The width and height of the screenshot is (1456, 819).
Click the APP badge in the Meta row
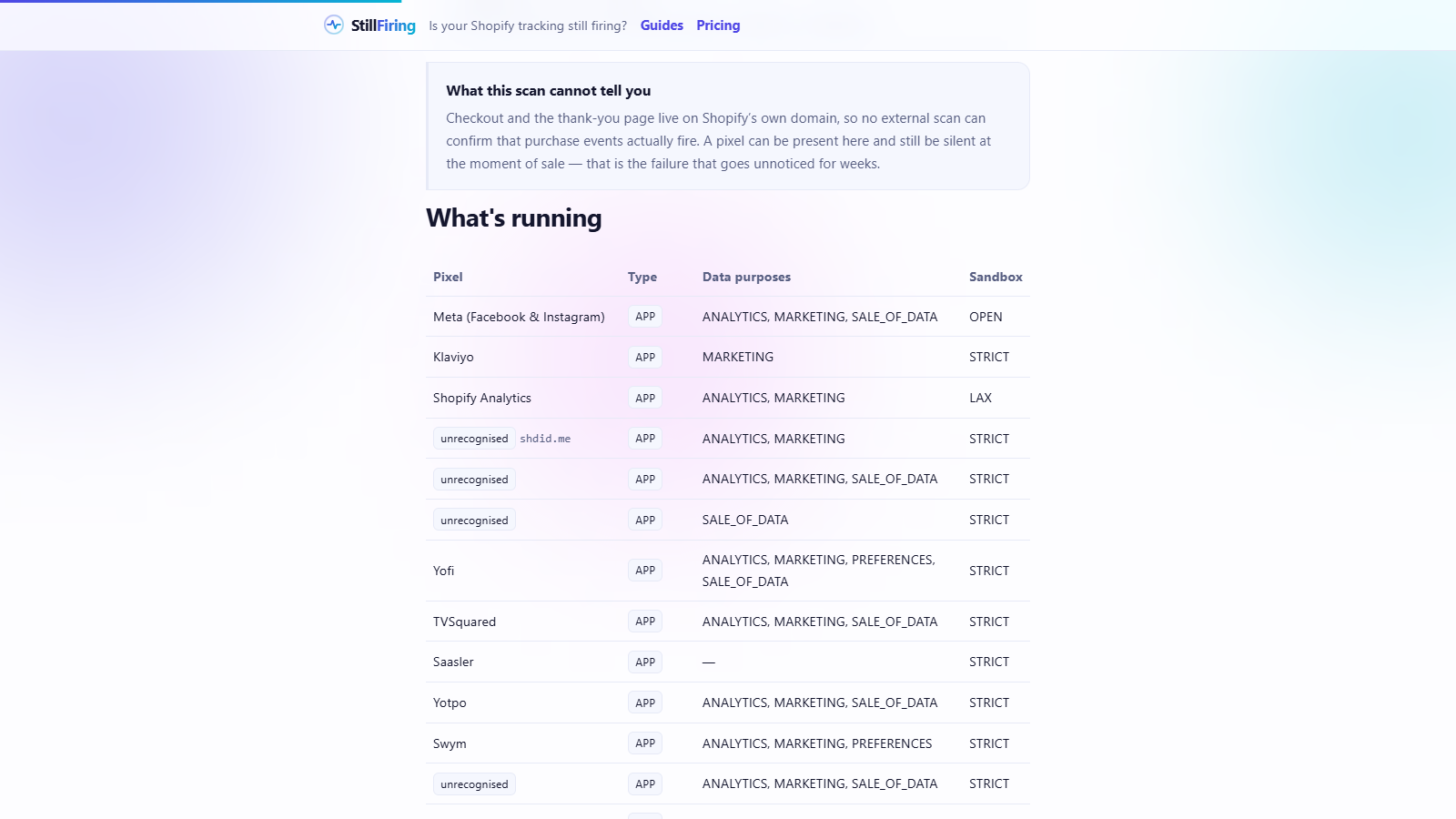pyautogui.click(x=645, y=317)
